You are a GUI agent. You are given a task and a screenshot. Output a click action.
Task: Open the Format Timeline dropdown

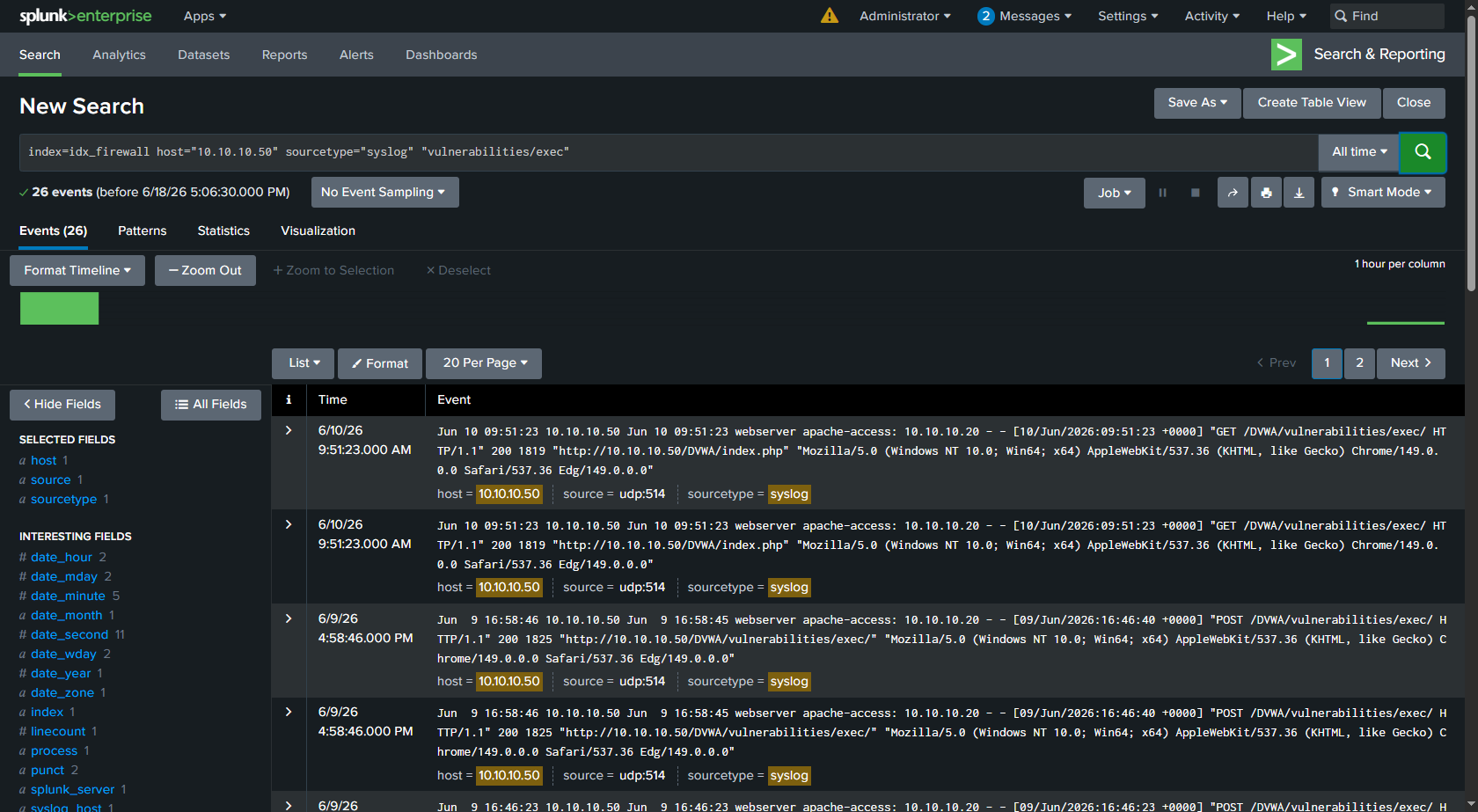pos(77,270)
